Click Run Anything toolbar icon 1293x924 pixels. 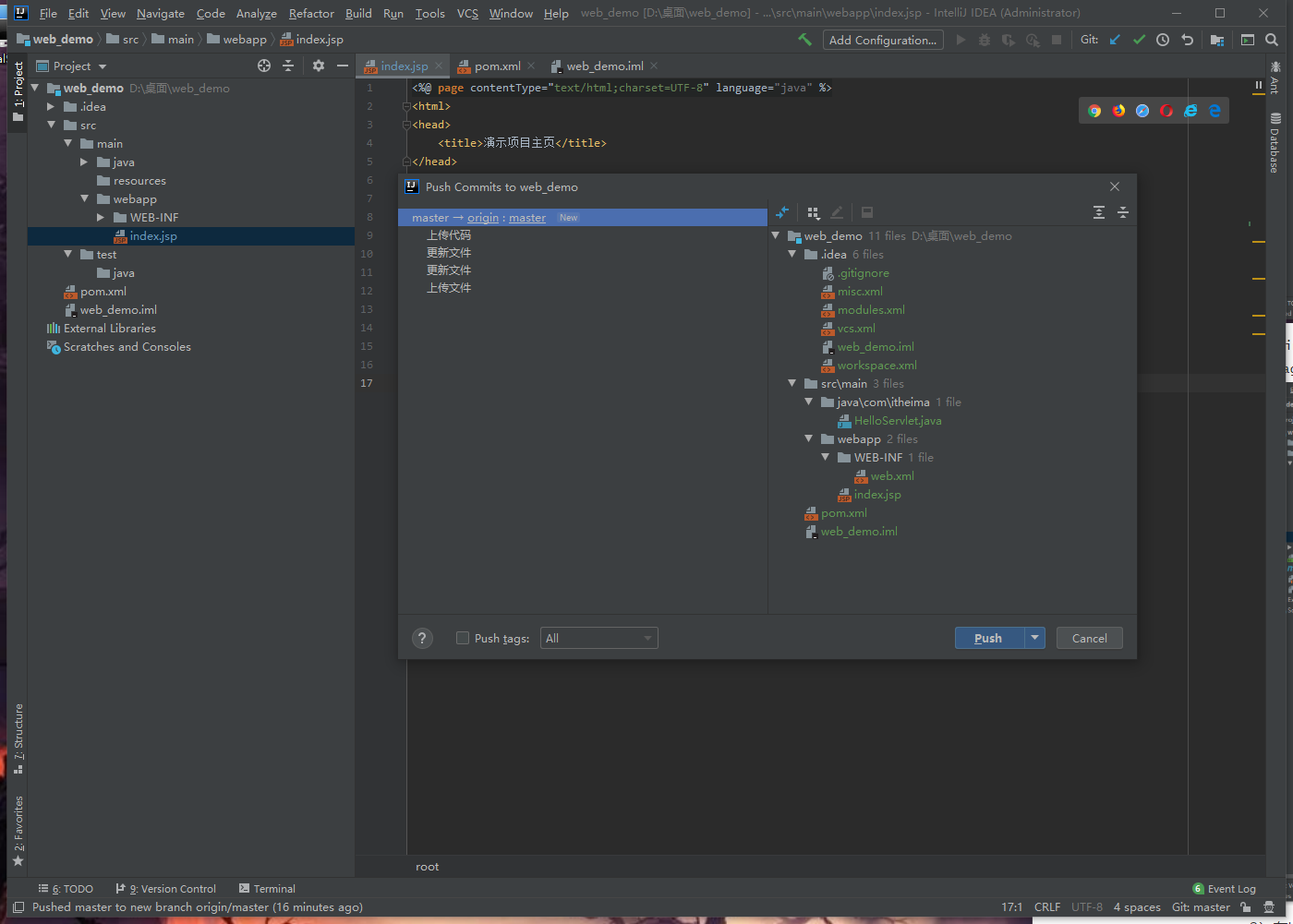pyautogui.click(x=1248, y=40)
